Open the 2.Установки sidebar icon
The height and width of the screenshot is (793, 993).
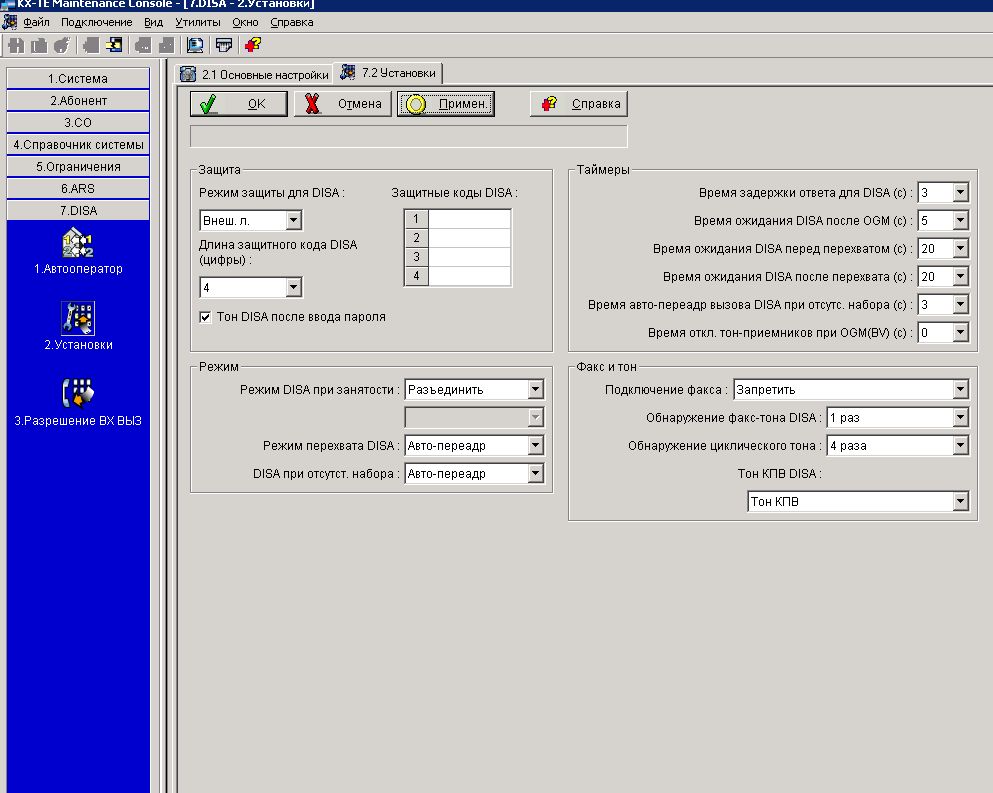[78, 326]
